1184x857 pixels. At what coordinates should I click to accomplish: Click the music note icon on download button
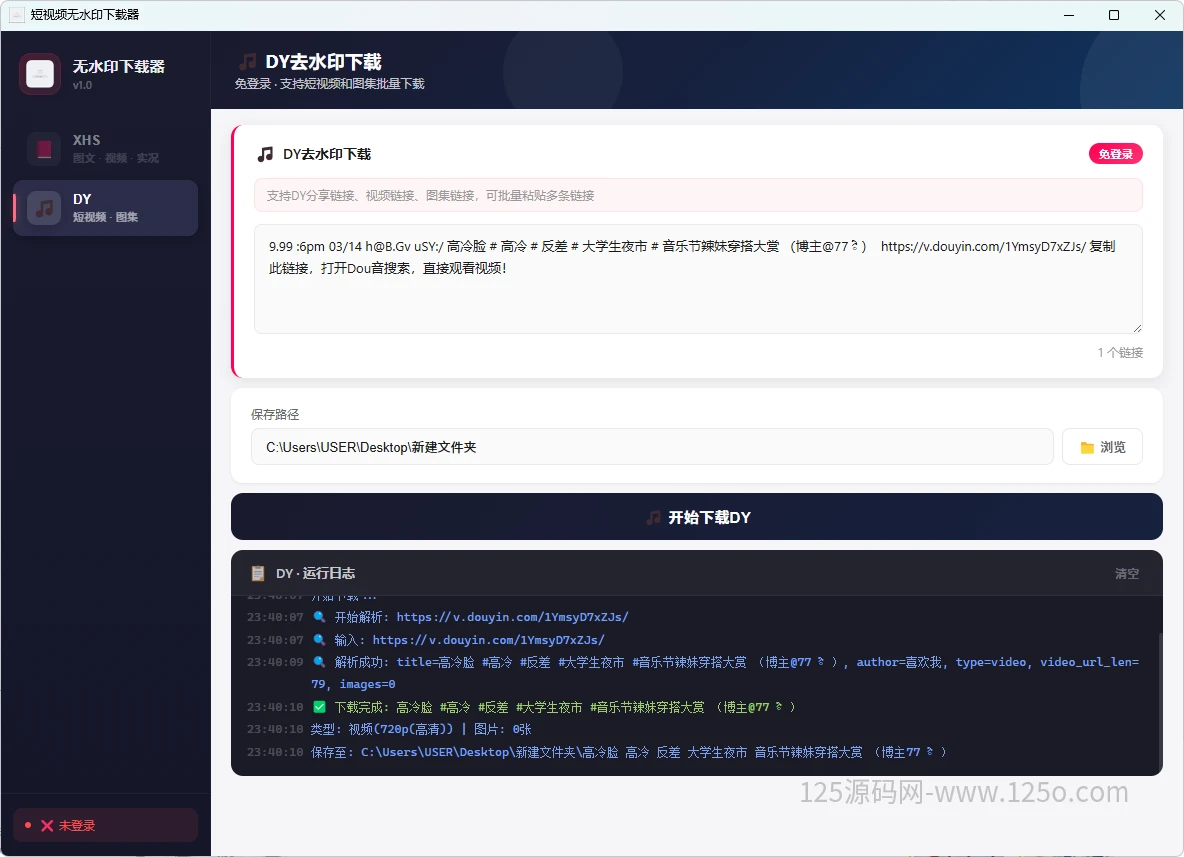654,517
